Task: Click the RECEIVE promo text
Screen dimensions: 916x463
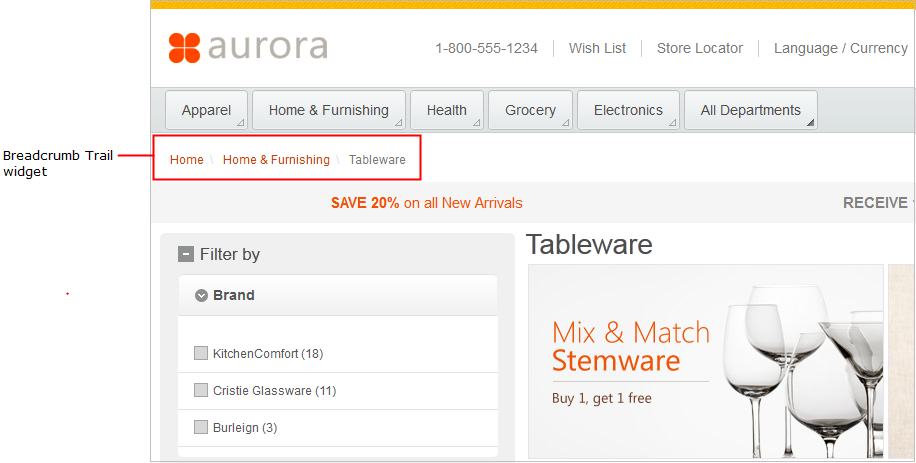Action: click(878, 203)
